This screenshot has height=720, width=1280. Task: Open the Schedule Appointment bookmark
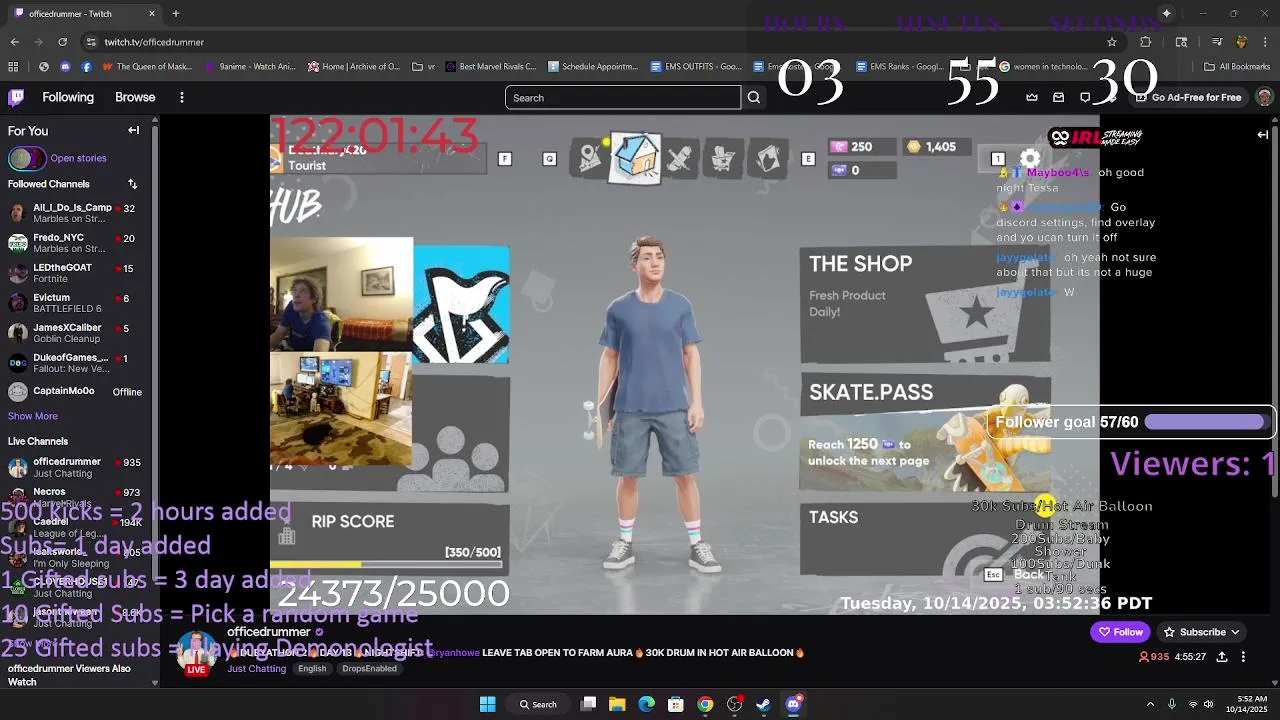tap(593, 67)
